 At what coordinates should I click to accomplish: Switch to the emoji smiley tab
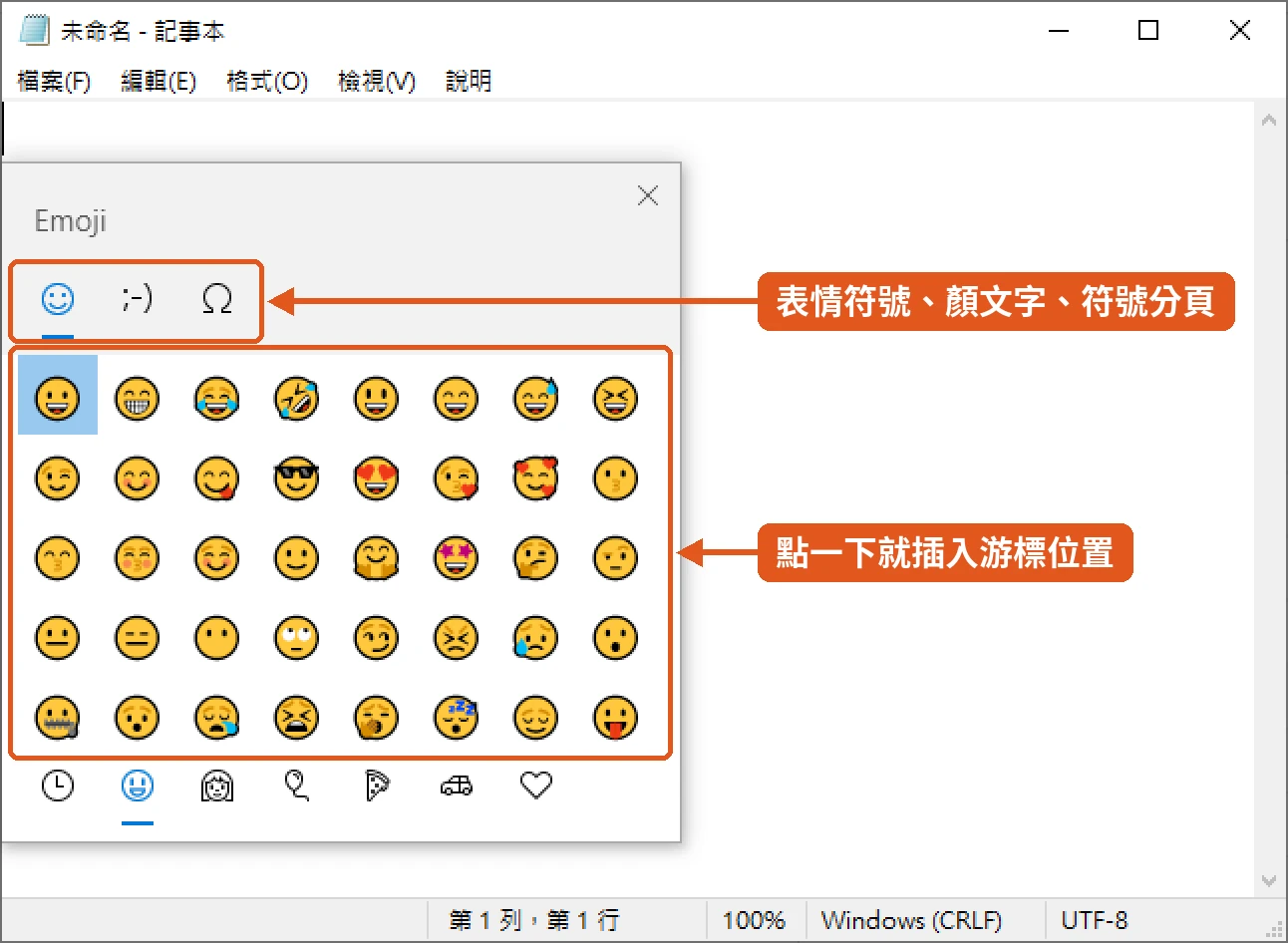click(58, 298)
